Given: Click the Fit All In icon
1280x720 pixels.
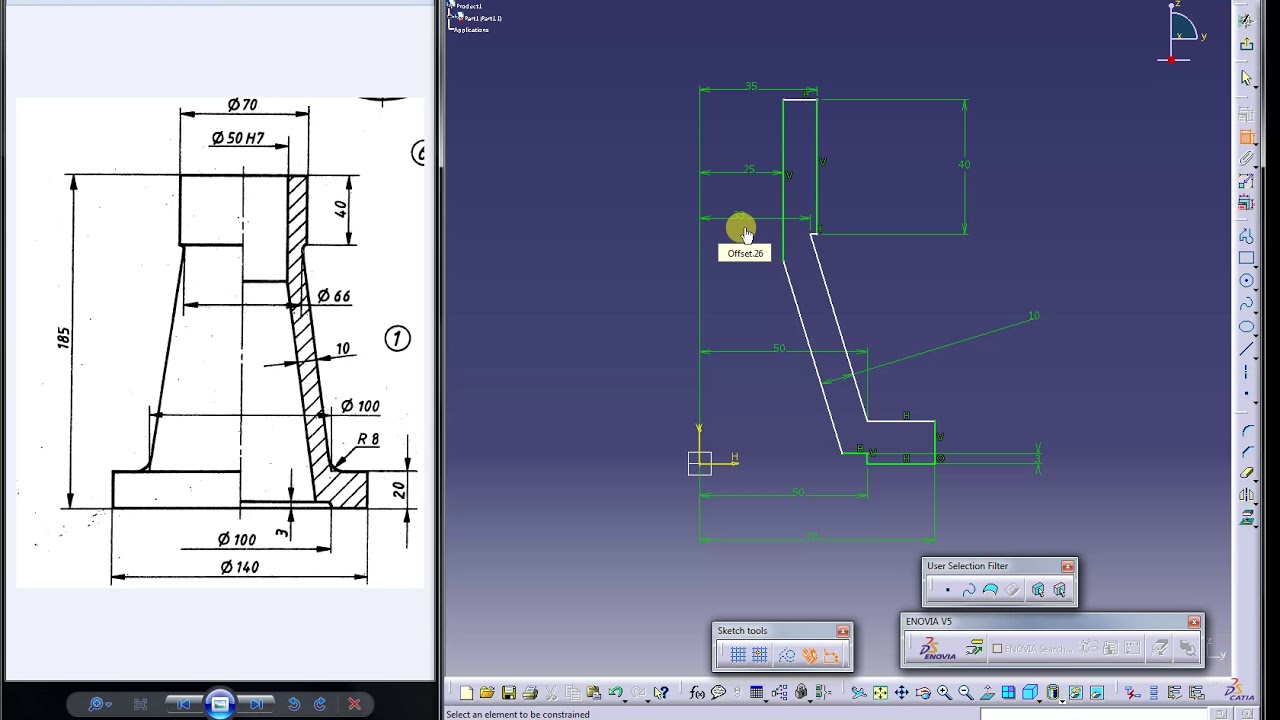Looking at the screenshot, I should coord(880,692).
